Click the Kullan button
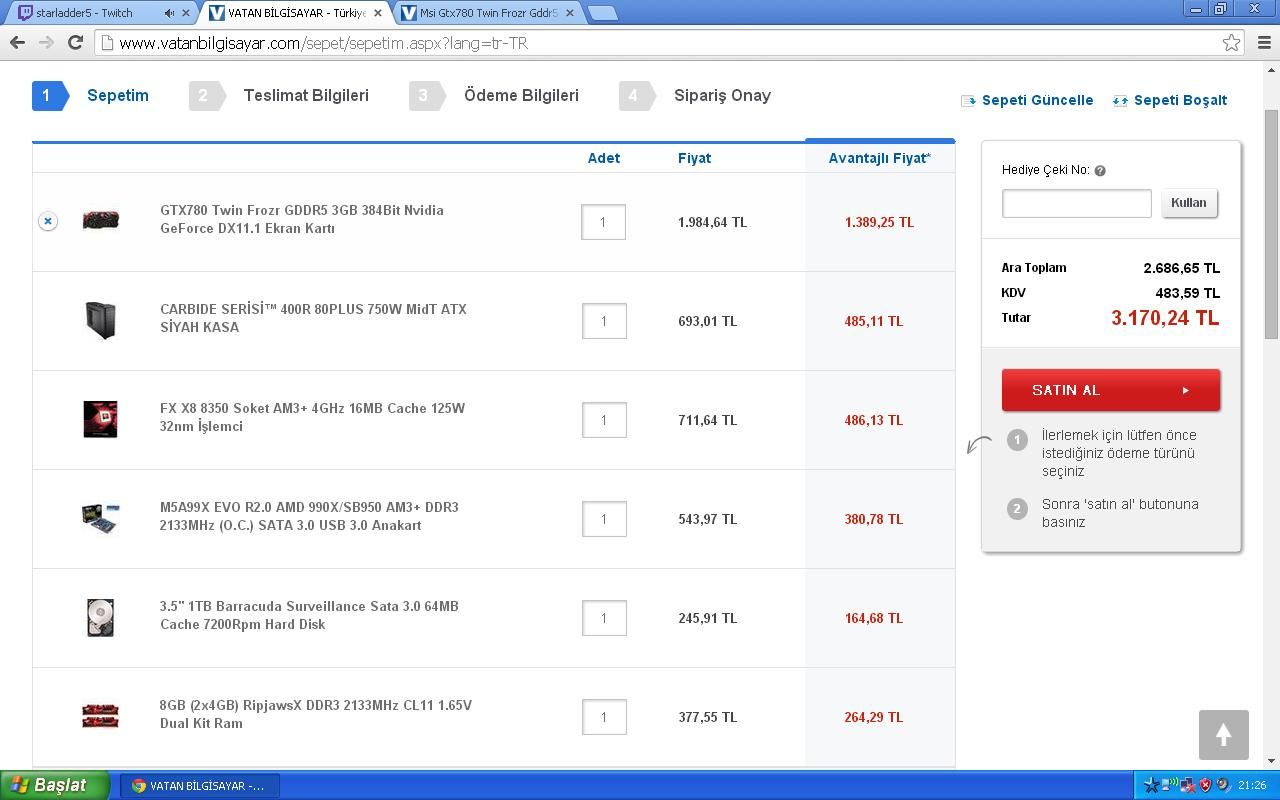 1189,203
